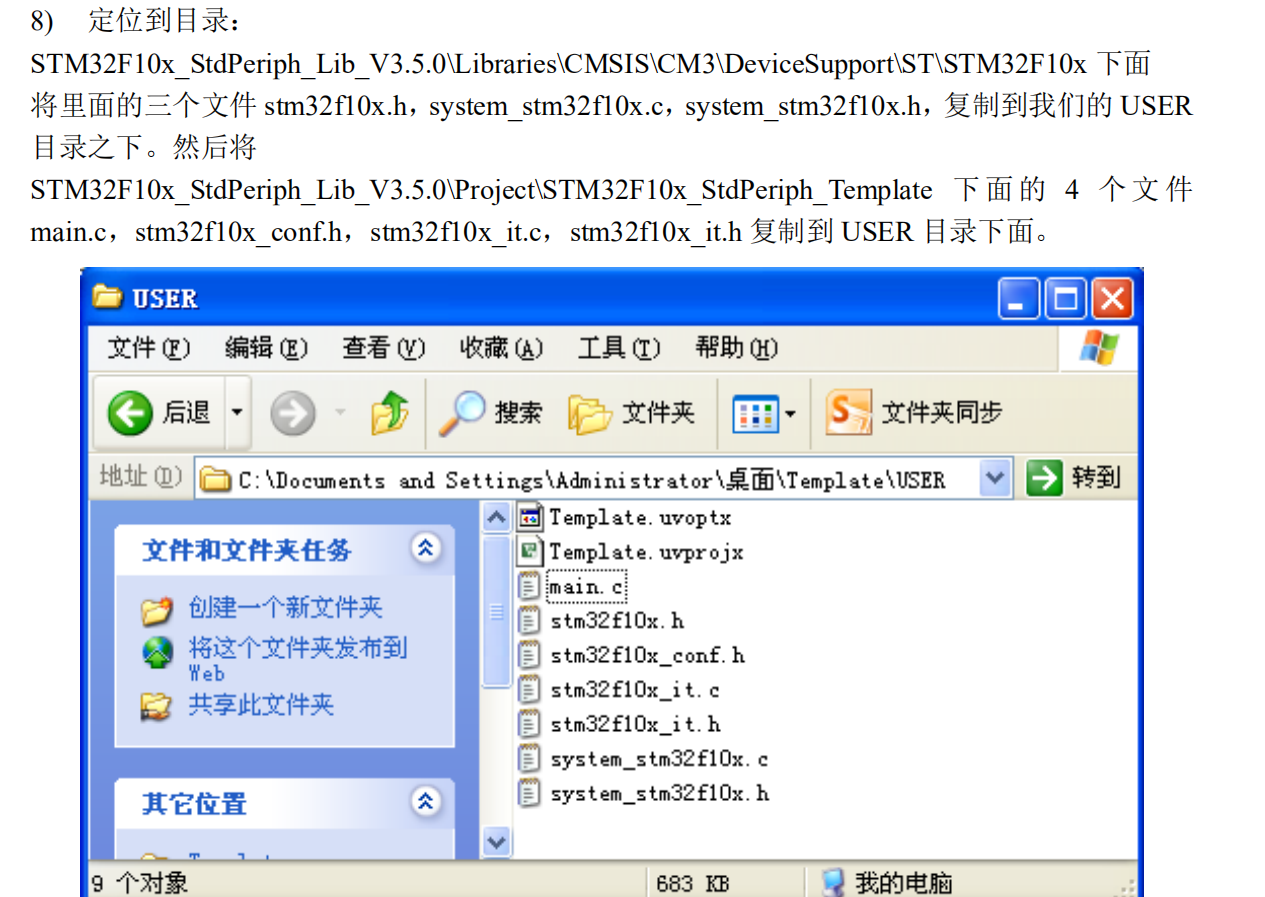Select main.c file icon
Screen dimensions: 1265x897
[x=529, y=586]
